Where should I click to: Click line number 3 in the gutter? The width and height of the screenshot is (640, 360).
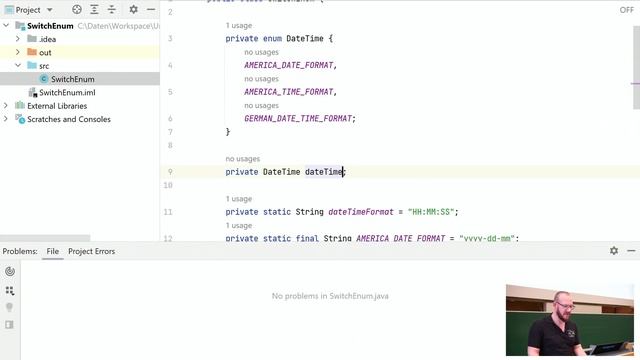170,38
